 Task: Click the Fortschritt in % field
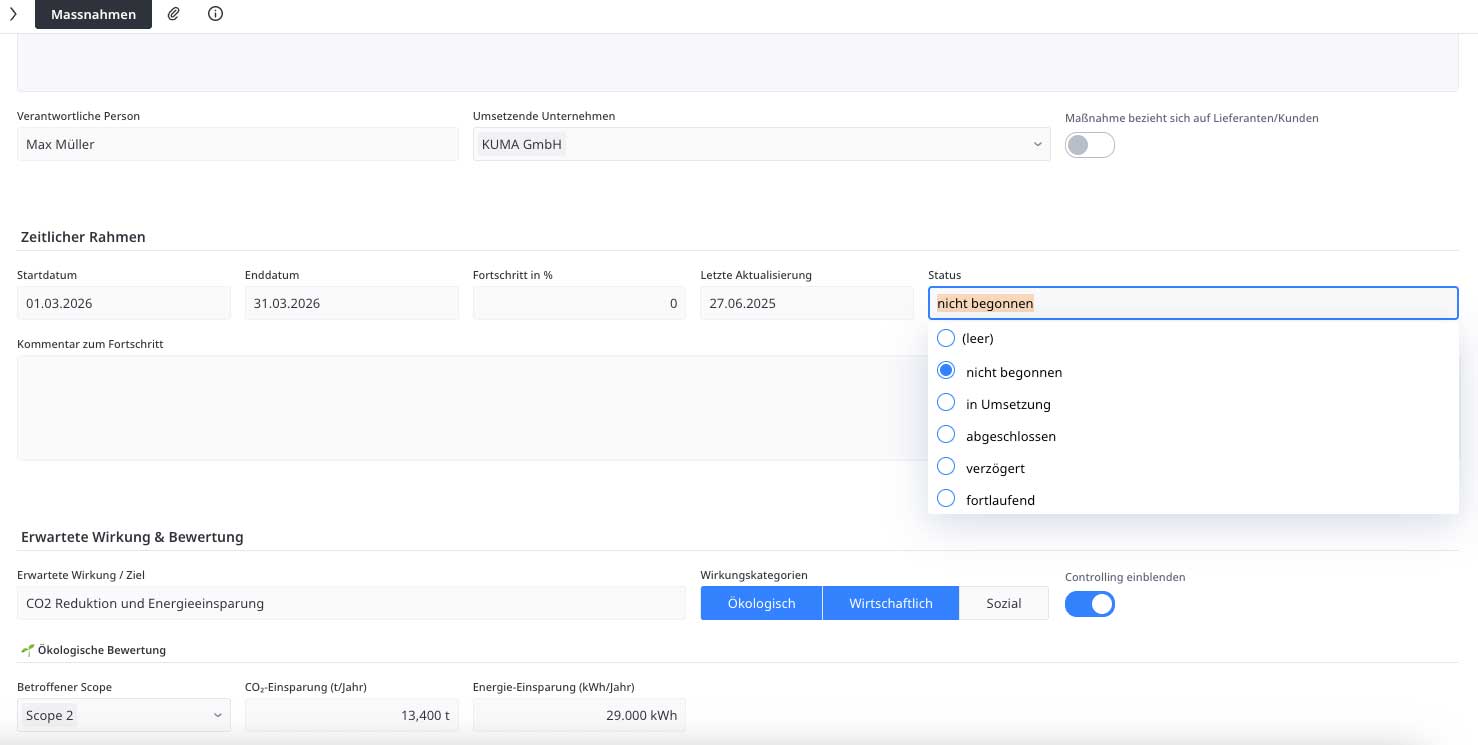(579, 303)
